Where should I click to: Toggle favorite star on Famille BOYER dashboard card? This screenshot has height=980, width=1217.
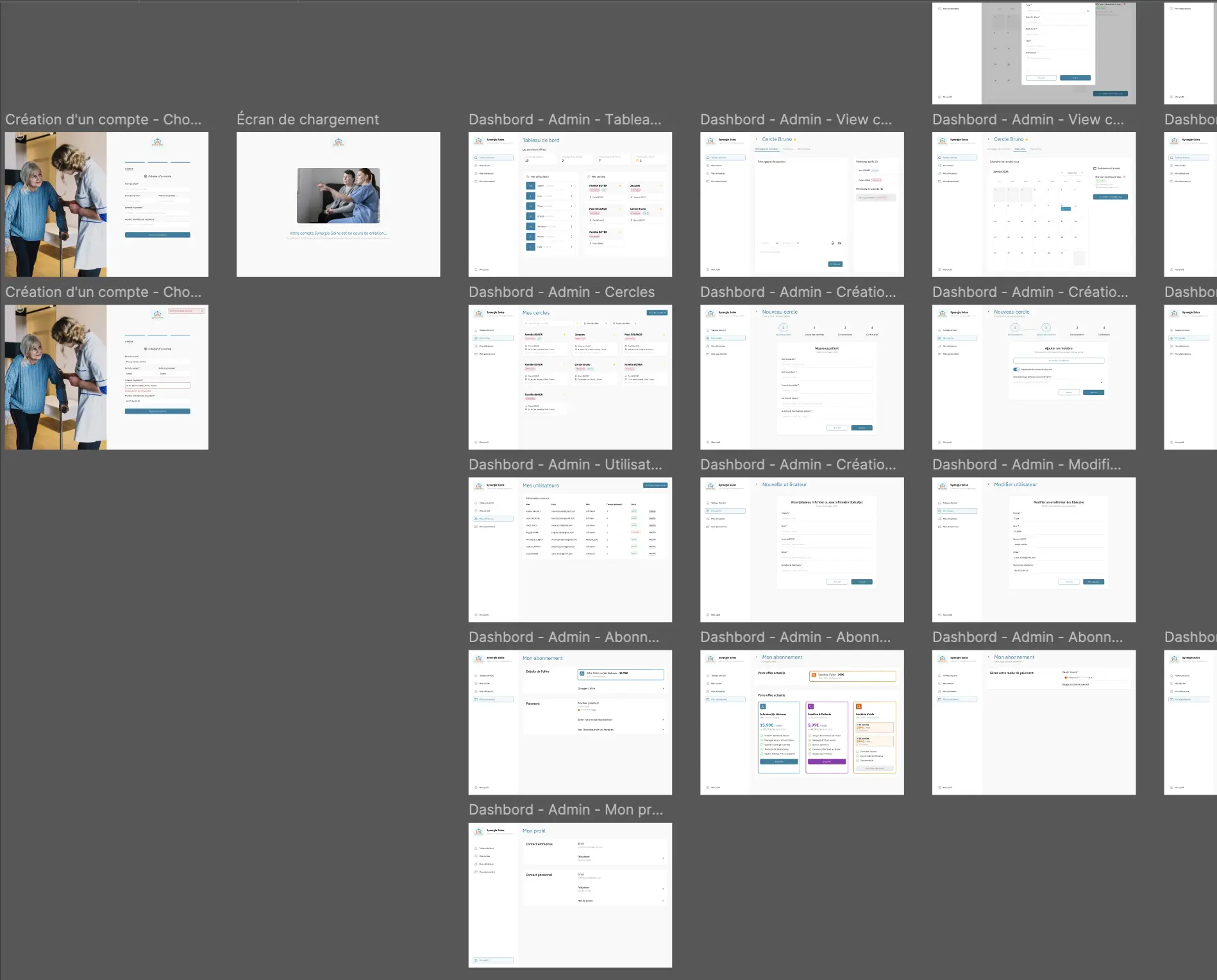tap(620, 186)
